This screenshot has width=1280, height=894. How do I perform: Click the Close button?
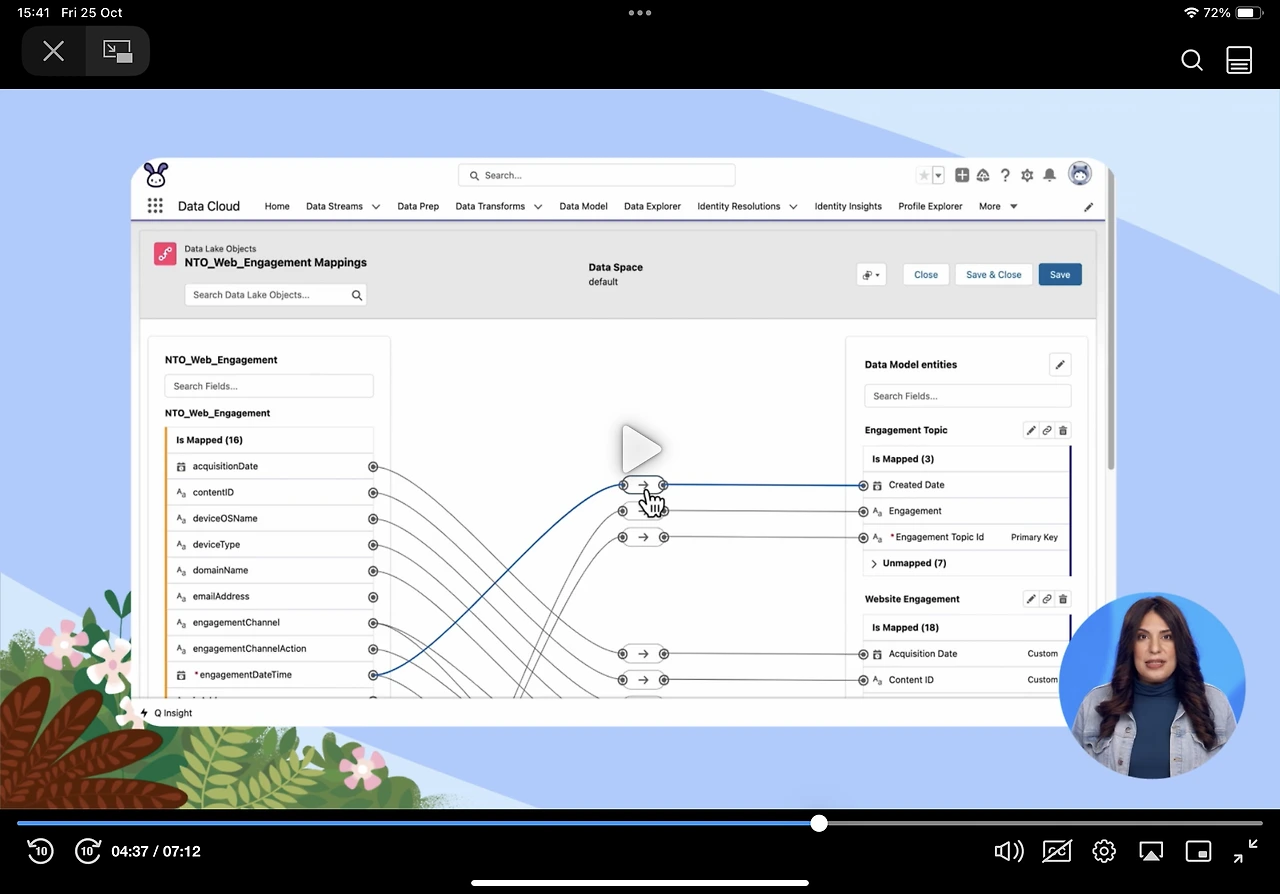coord(926,275)
